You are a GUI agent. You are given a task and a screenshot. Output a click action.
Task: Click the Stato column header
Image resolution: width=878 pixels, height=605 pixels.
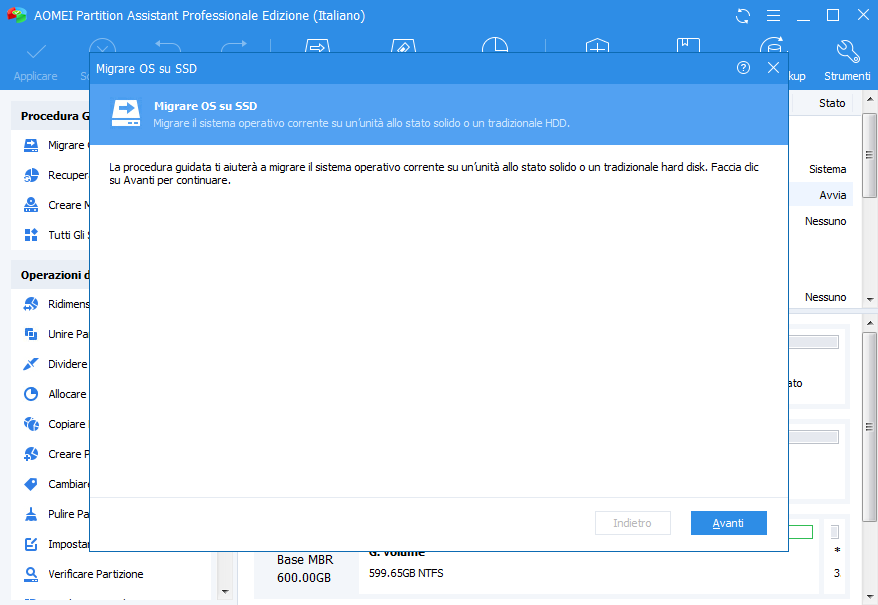click(832, 103)
